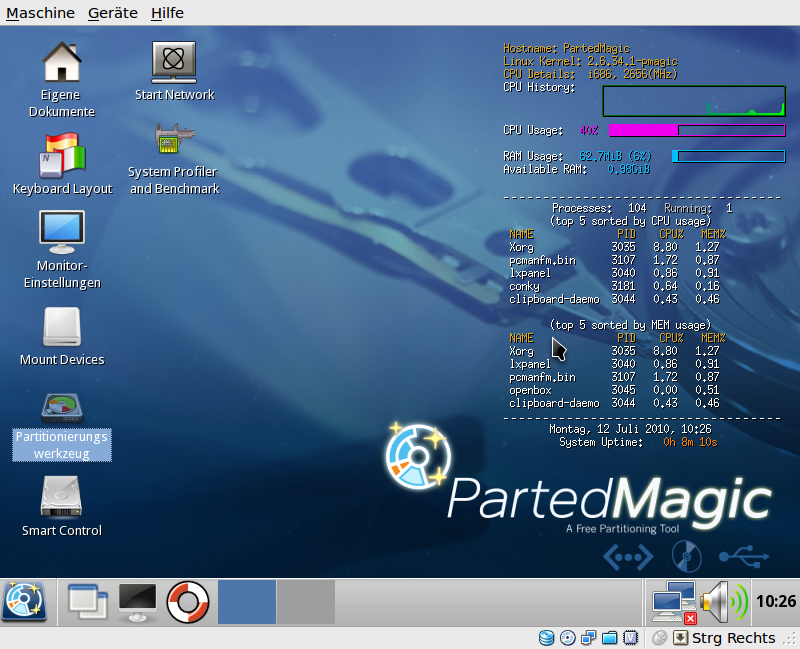Viewport: 800px width, 649px height.
Task: Switch to the first virtual desktop
Action: click(247, 601)
